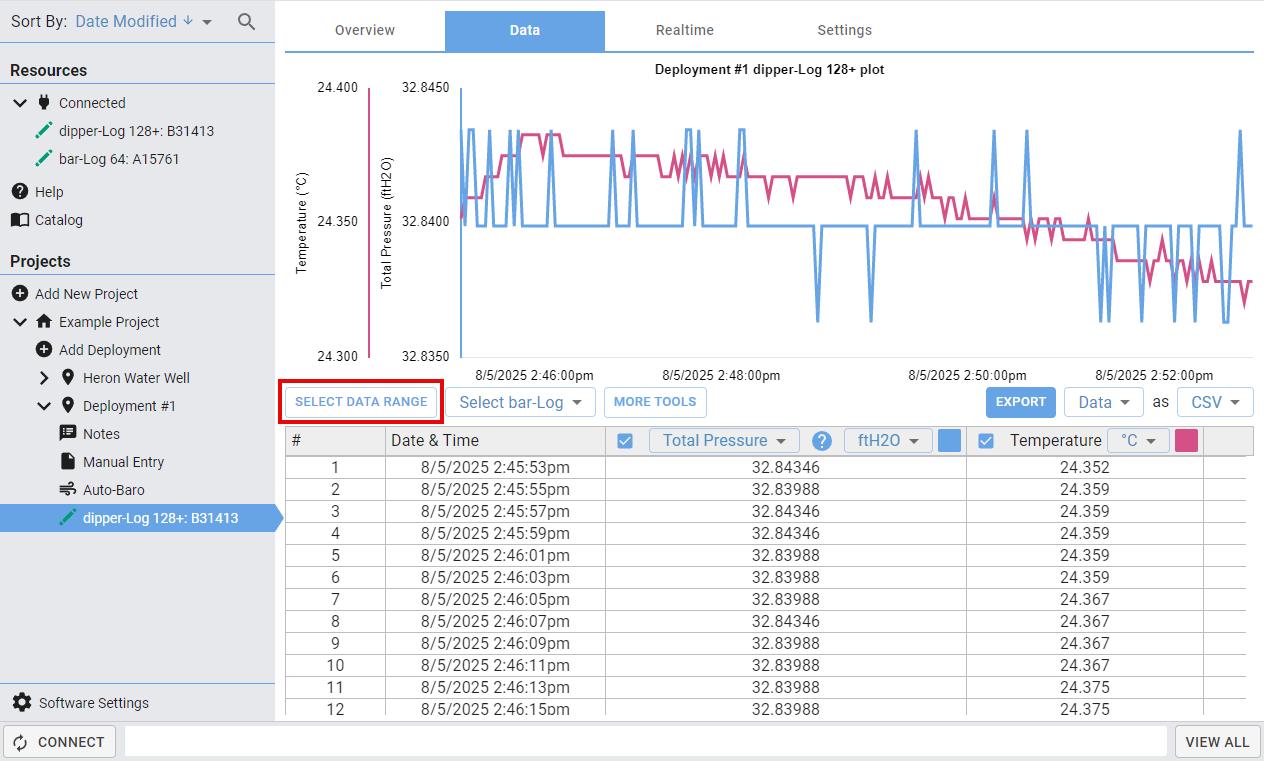Click the plug icon beside Connected

(x=44, y=102)
